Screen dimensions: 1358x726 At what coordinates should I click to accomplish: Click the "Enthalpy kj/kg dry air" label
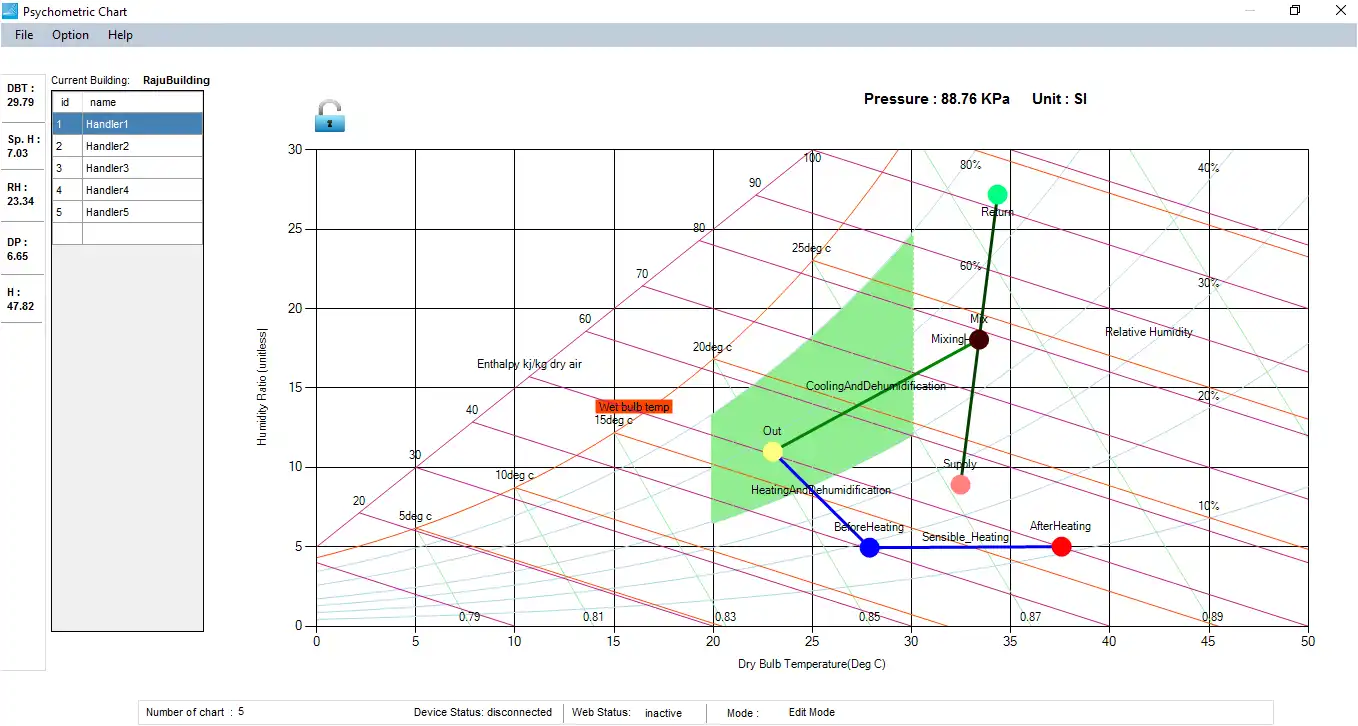529,364
